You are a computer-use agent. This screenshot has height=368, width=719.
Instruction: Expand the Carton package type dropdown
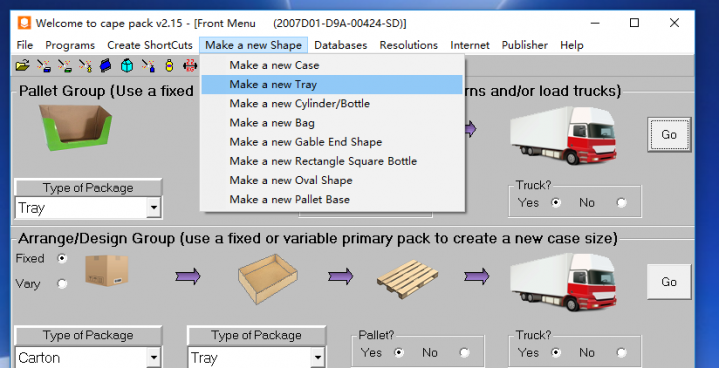tap(154, 357)
